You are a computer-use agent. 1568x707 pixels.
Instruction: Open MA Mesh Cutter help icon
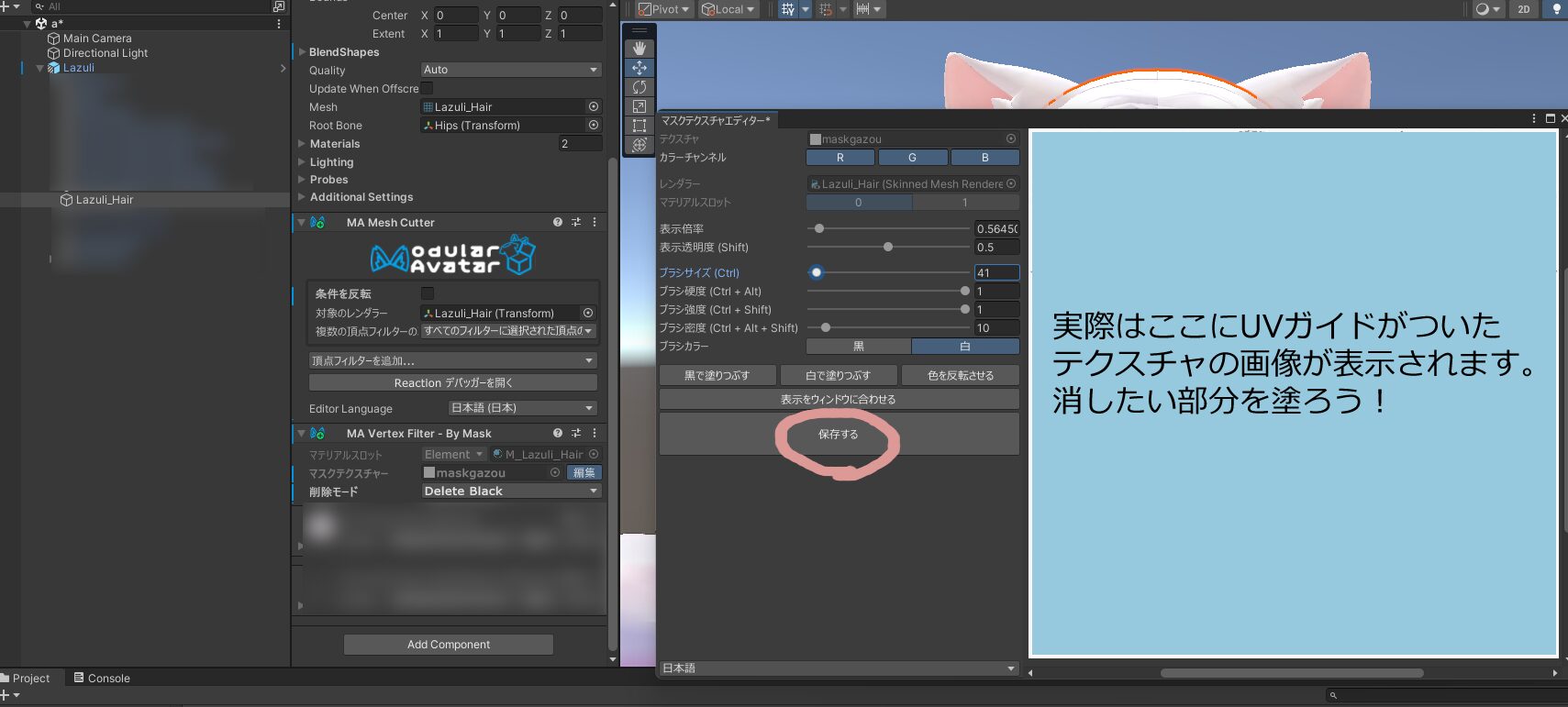click(x=558, y=222)
